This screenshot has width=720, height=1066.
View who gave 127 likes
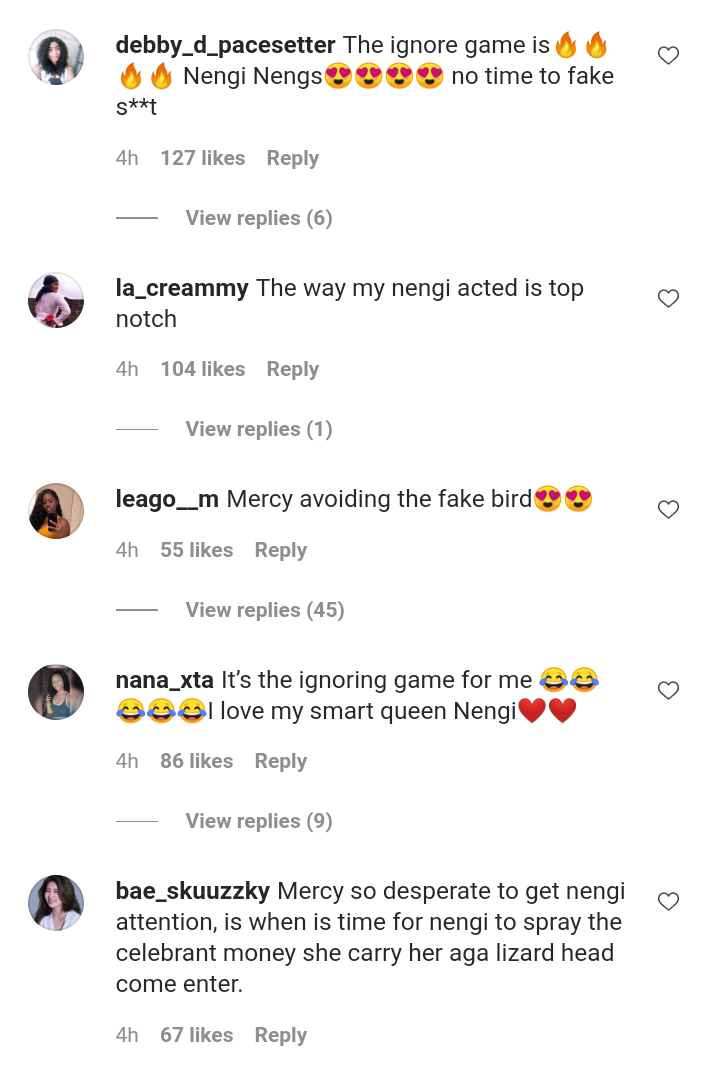coord(202,158)
